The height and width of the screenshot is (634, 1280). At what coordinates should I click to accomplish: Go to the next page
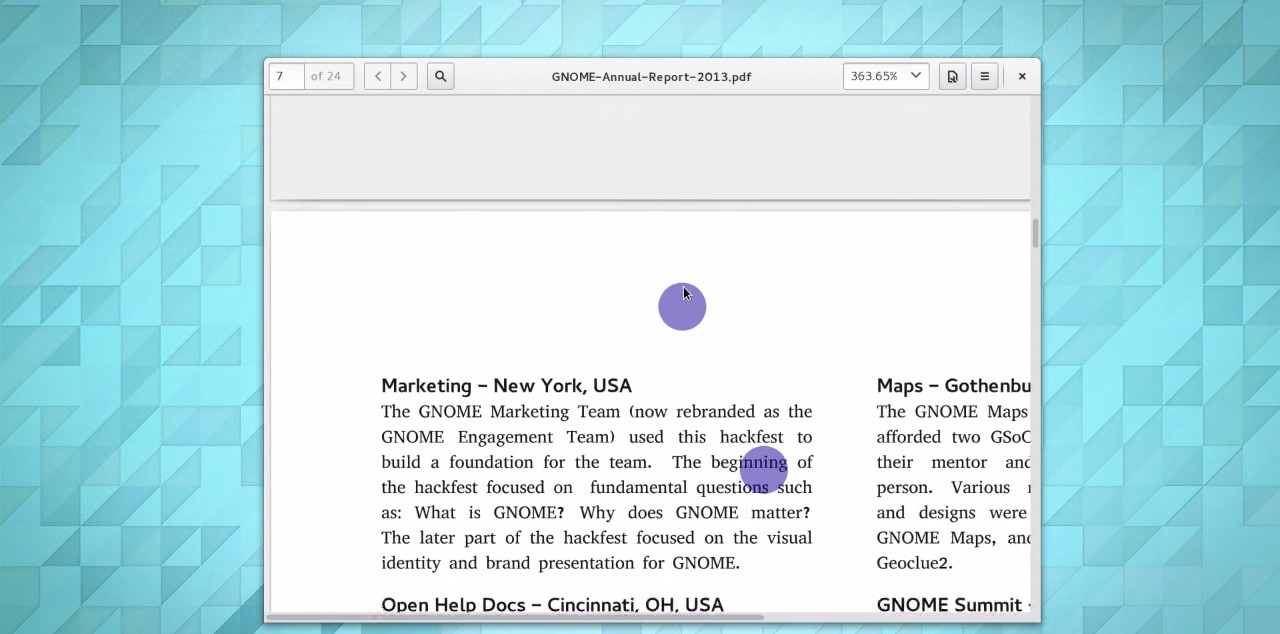click(x=404, y=76)
